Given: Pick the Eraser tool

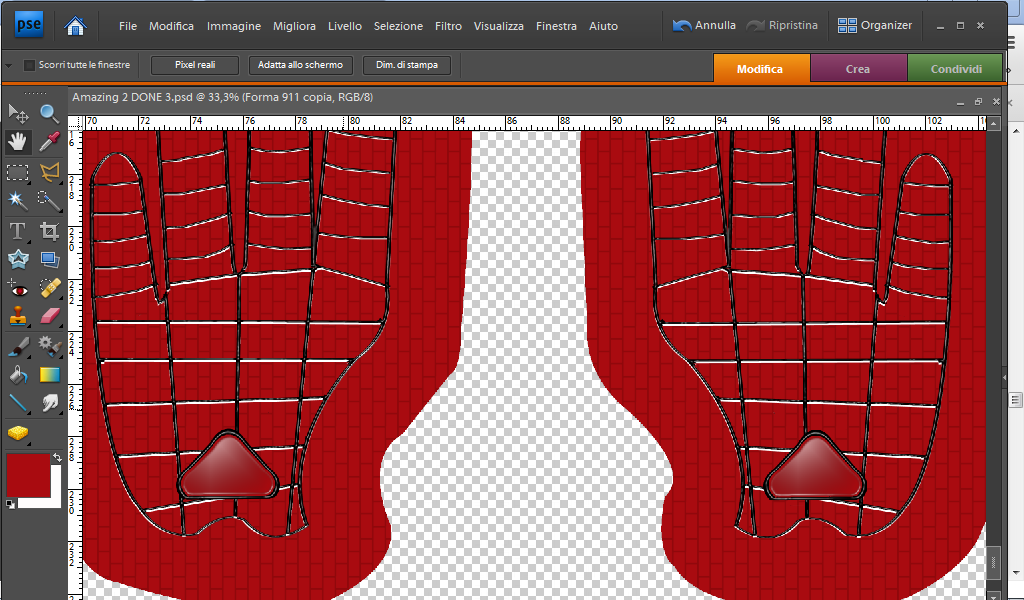Looking at the screenshot, I should click(50, 317).
